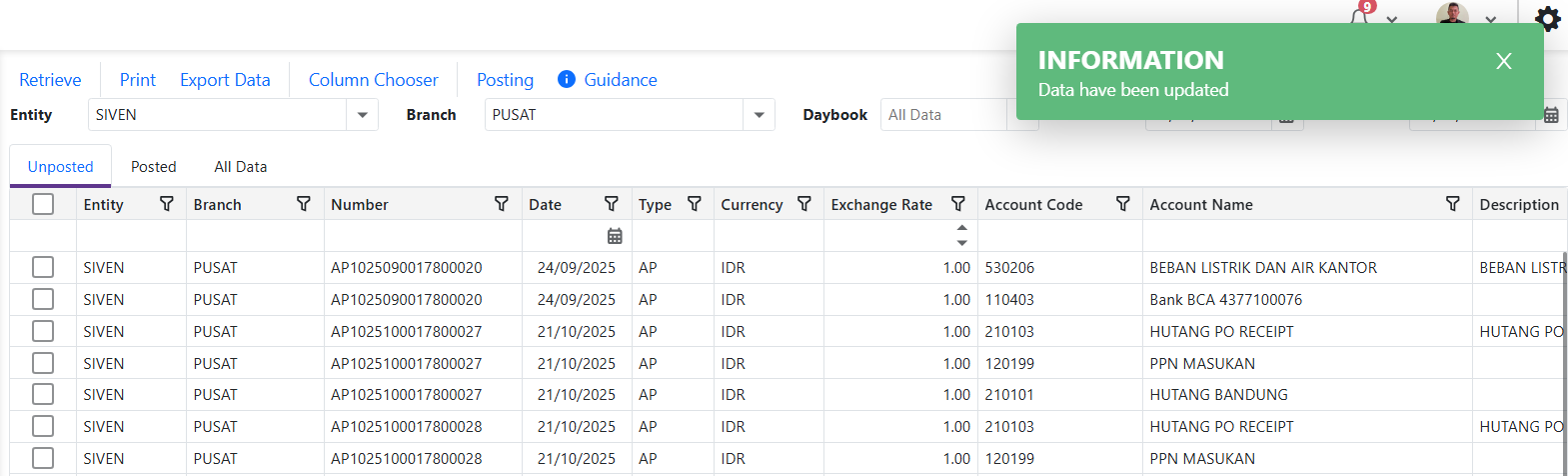
Task: Sort by the Description column header
Action: (1519, 204)
